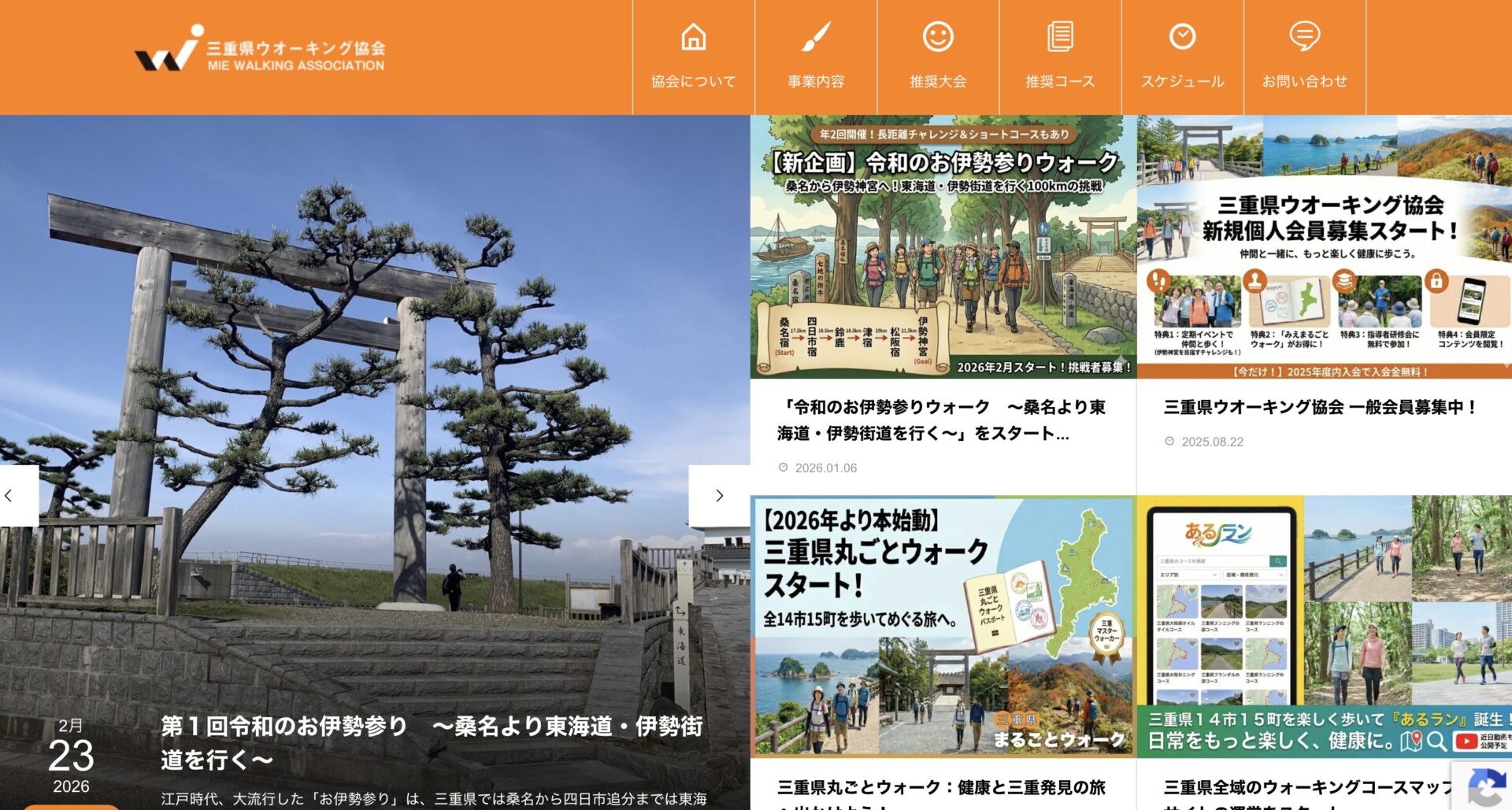Open the スケジュール menu label
This screenshot has height=810, width=1512.
[1182, 81]
